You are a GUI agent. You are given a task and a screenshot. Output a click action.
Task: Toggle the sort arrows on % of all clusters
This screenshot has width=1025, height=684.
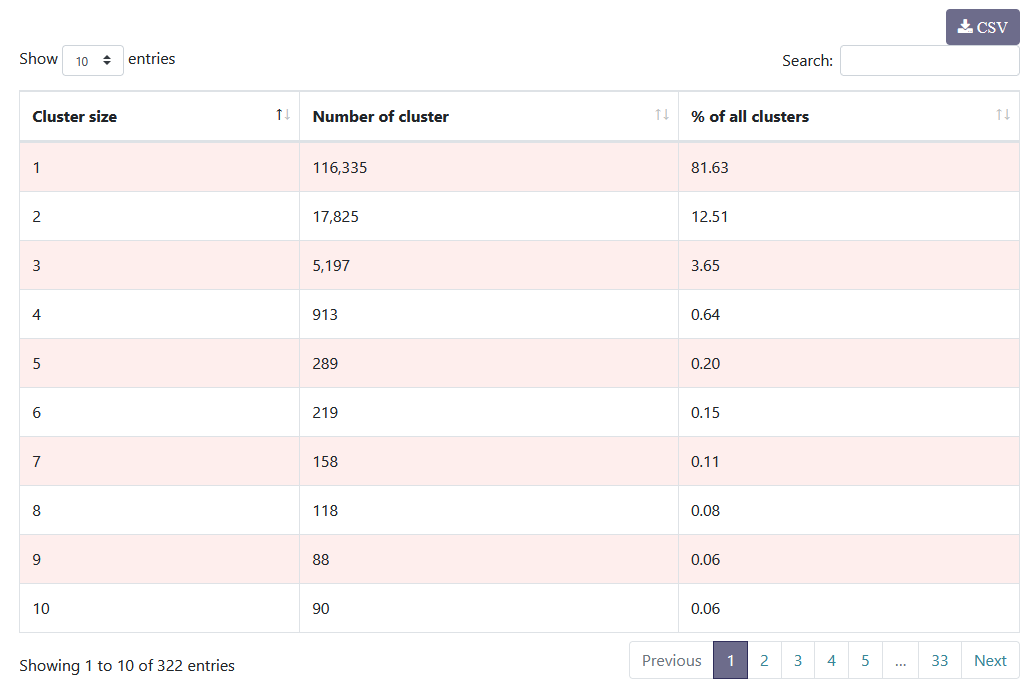[1004, 115]
